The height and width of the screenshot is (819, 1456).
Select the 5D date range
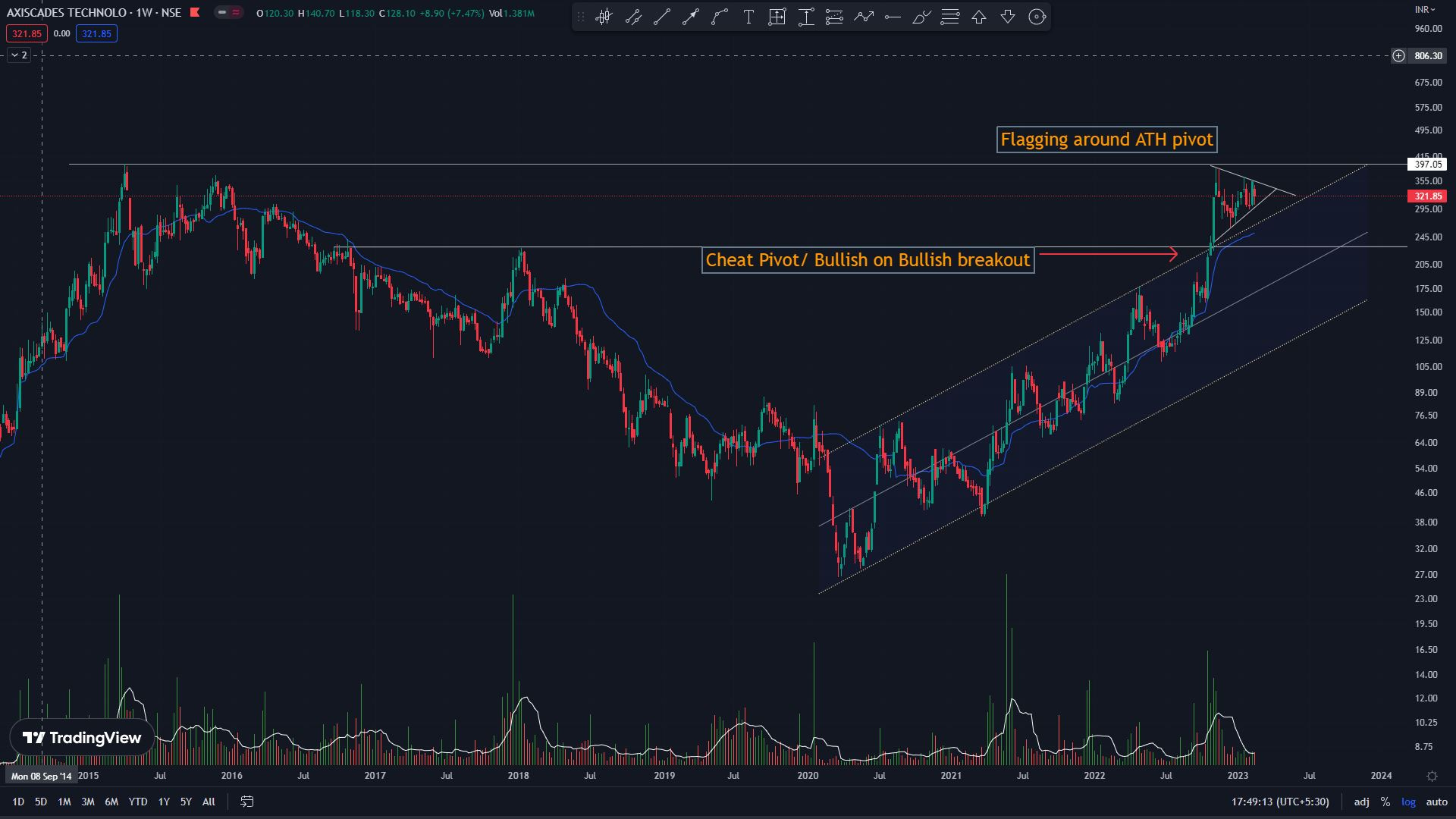coord(41,802)
